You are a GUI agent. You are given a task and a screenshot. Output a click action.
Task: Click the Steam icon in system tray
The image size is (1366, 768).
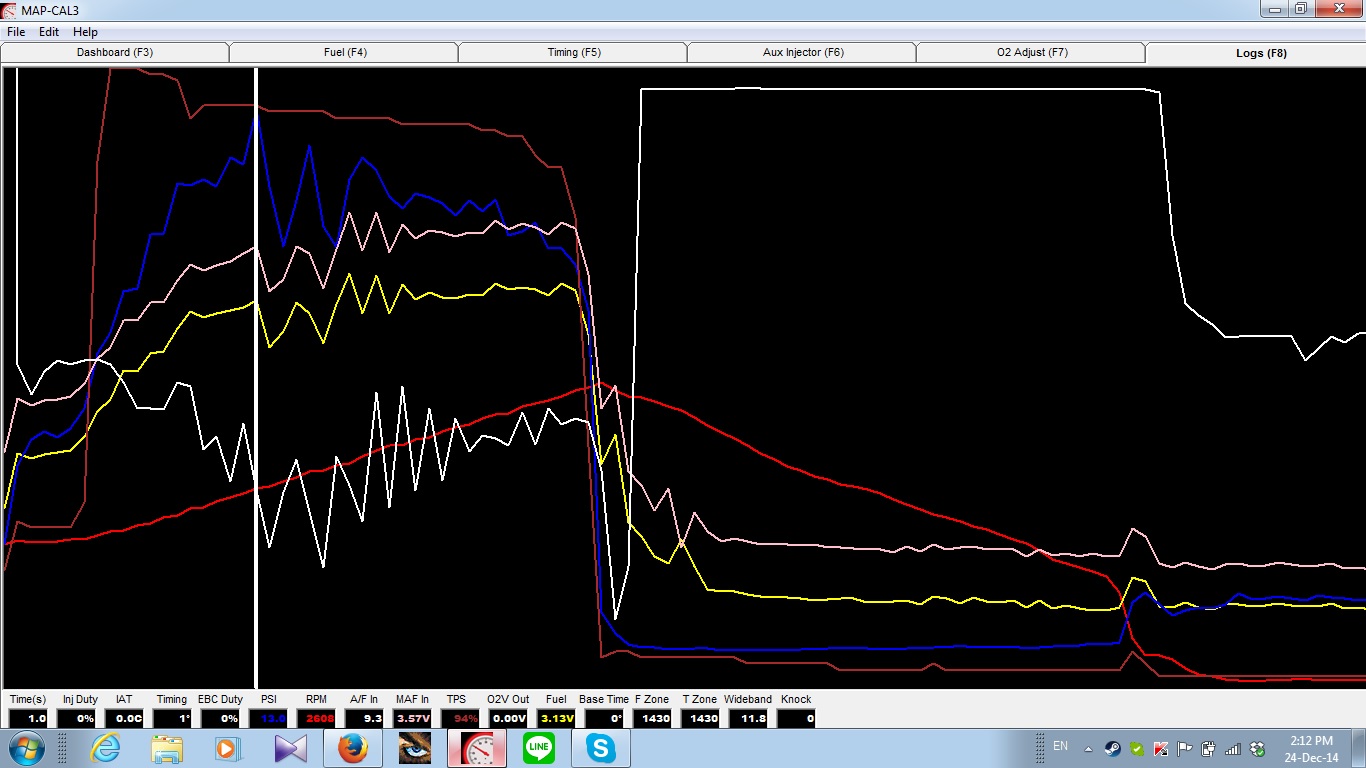point(1112,748)
